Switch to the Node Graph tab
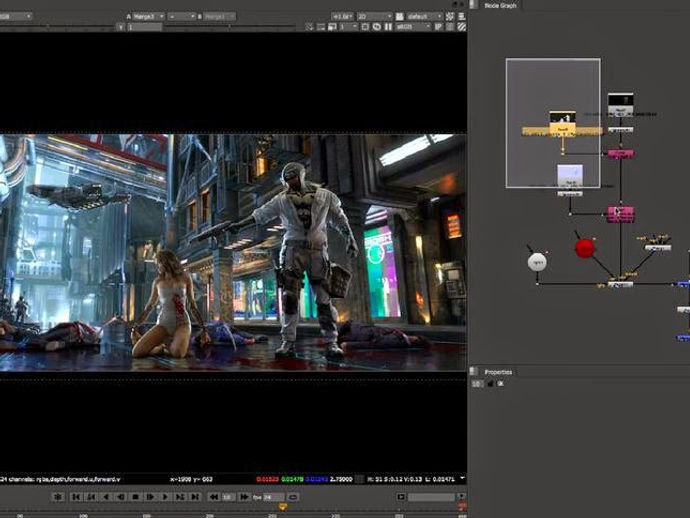Image resolution: width=690 pixels, height=518 pixels. [500, 5]
